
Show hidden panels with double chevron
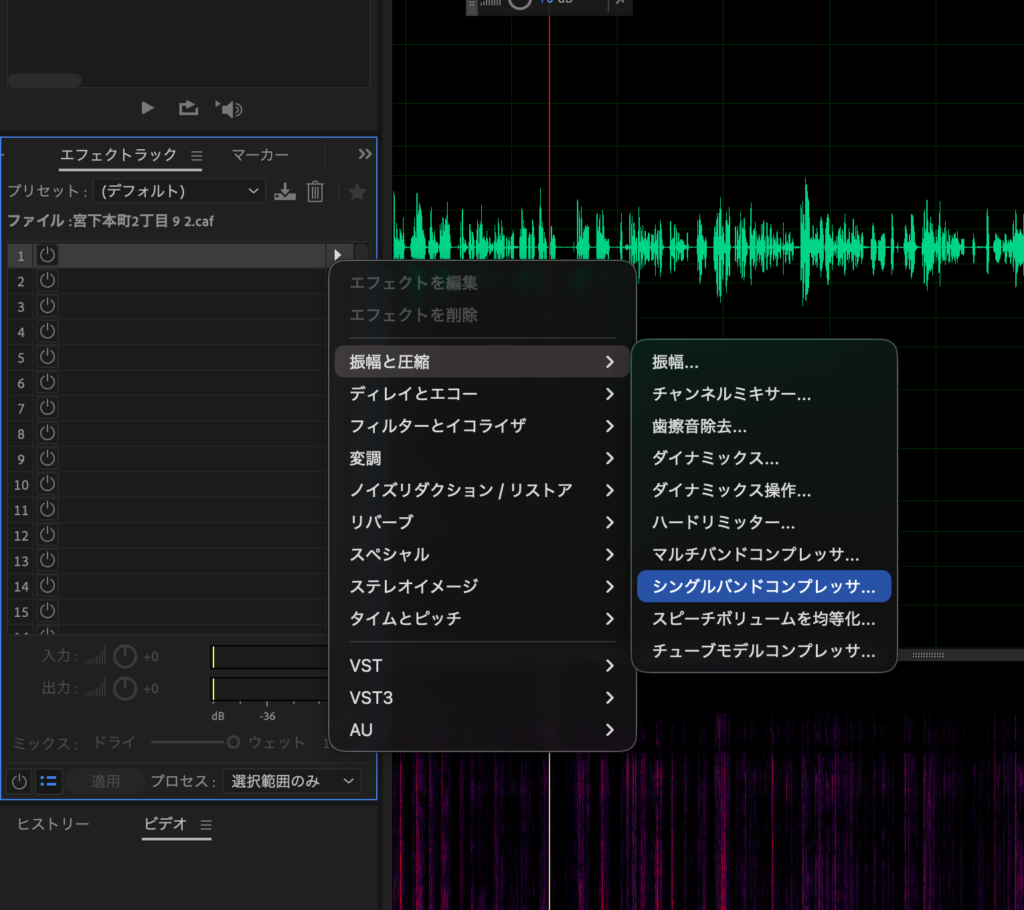pyautogui.click(x=365, y=154)
